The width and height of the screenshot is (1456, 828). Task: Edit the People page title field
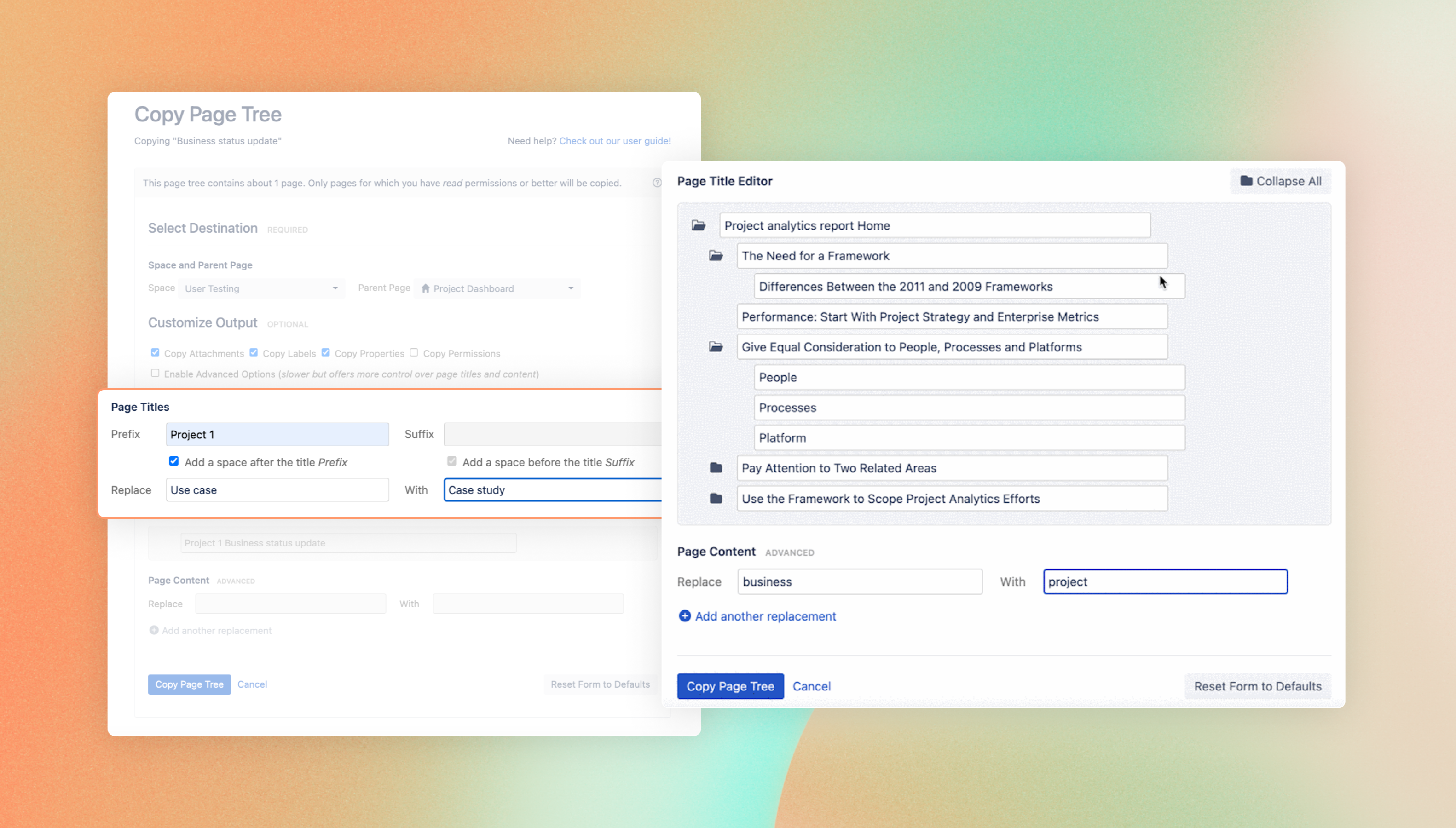969,377
